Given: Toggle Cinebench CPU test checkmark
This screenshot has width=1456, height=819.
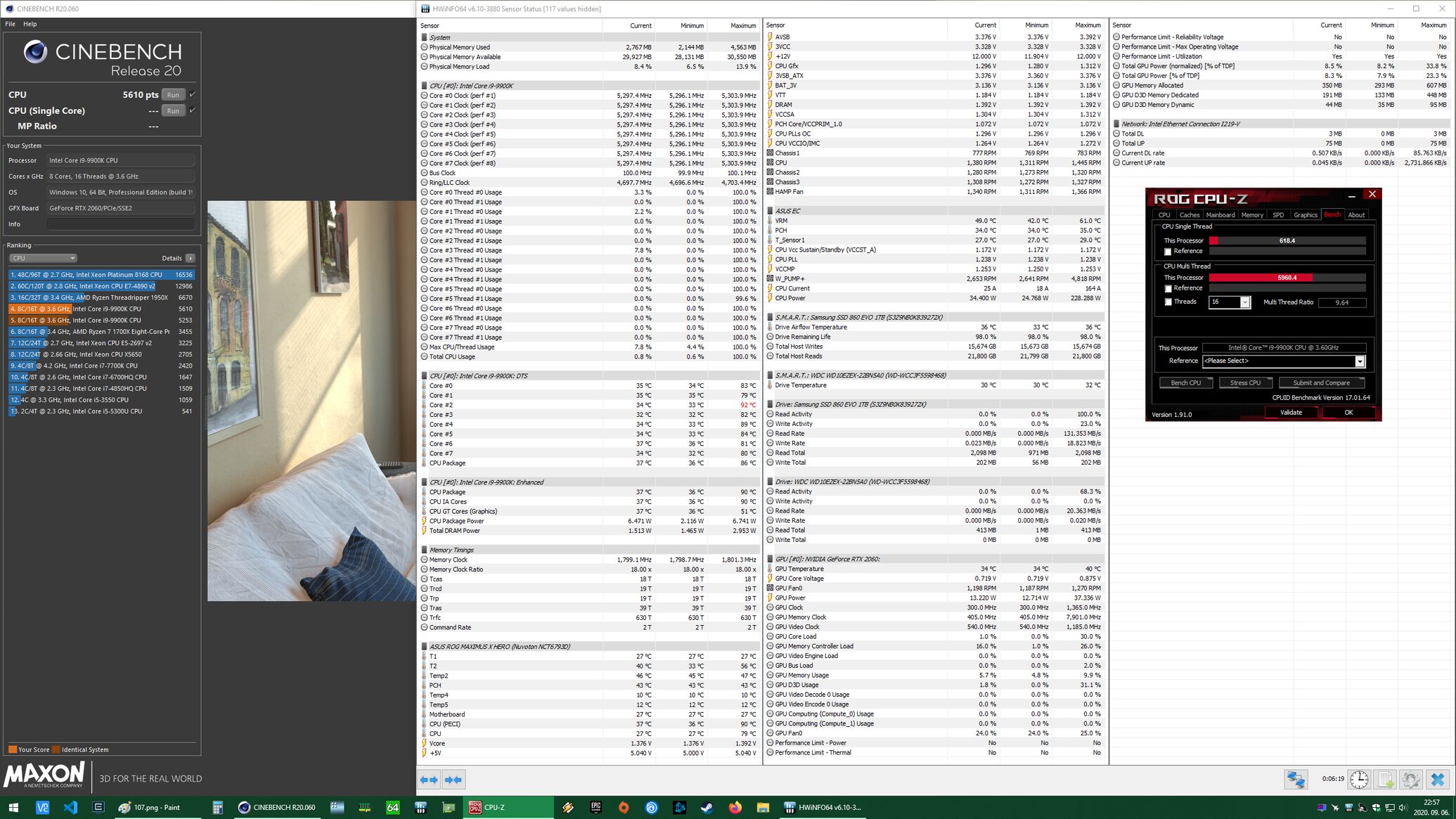Looking at the screenshot, I should click(193, 94).
